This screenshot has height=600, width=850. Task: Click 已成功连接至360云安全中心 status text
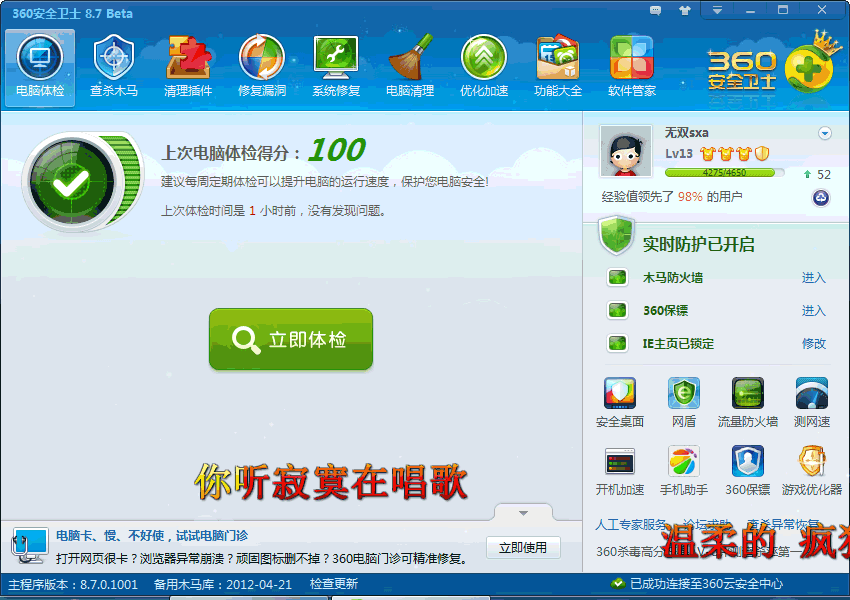706,584
